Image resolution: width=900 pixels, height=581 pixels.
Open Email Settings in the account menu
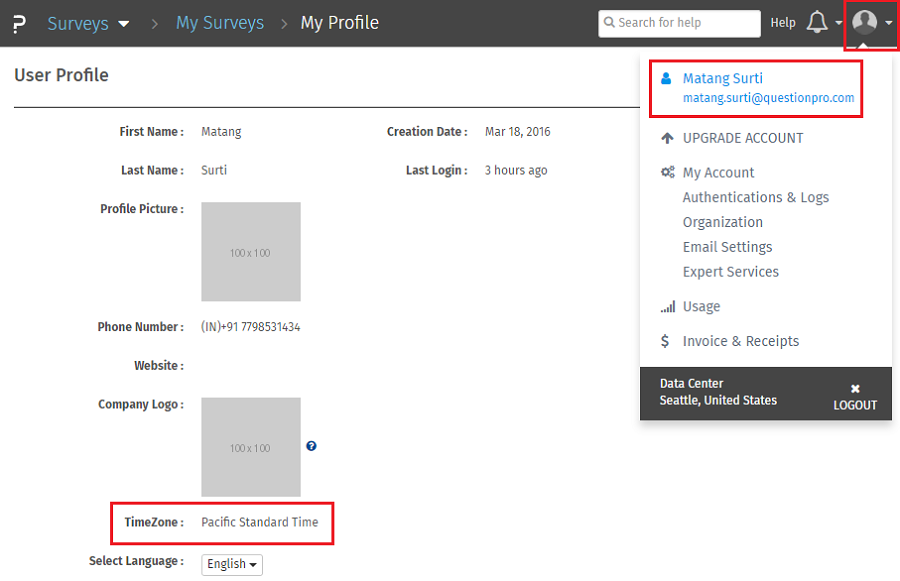click(x=726, y=246)
